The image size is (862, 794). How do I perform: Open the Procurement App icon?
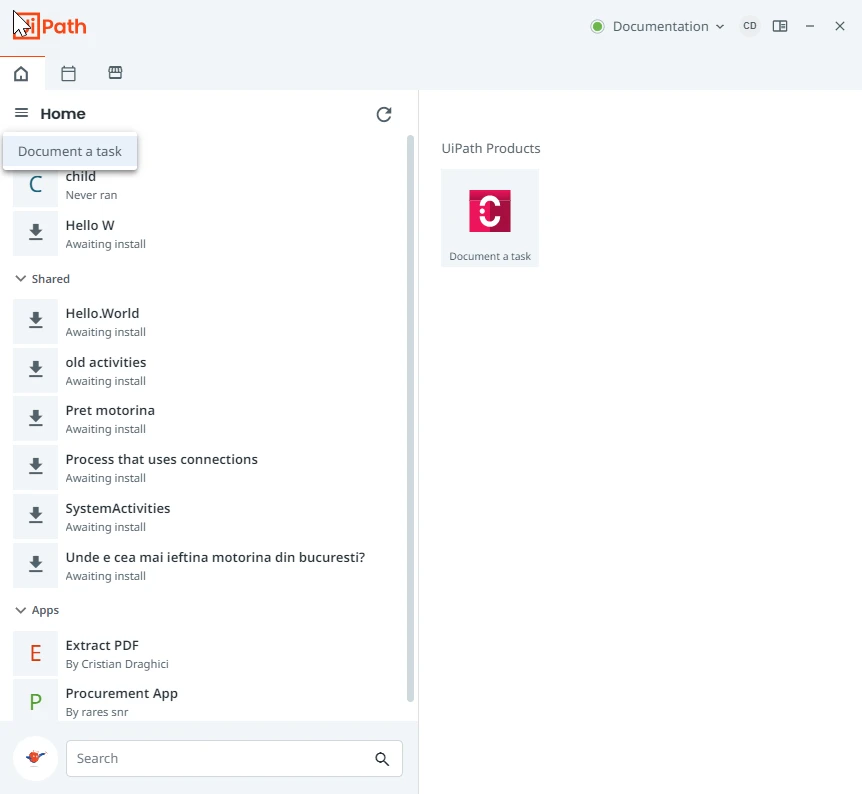(x=35, y=701)
